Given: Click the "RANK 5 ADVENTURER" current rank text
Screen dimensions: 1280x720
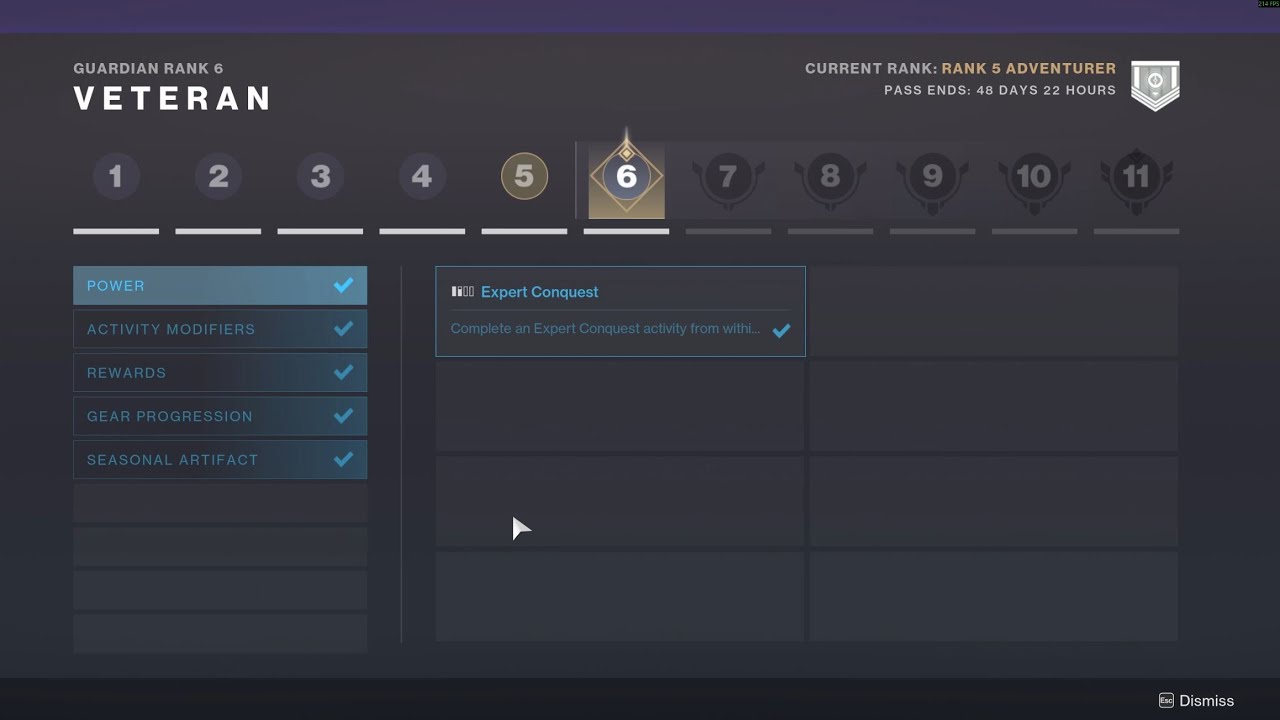Looking at the screenshot, I should pyautogui.click(x=1028, y=68).
